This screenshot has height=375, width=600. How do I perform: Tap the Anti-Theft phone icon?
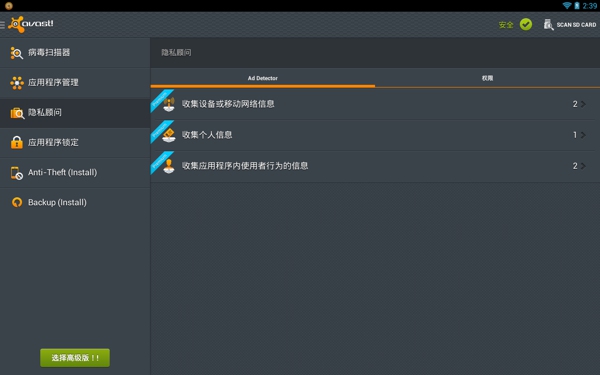16,173
